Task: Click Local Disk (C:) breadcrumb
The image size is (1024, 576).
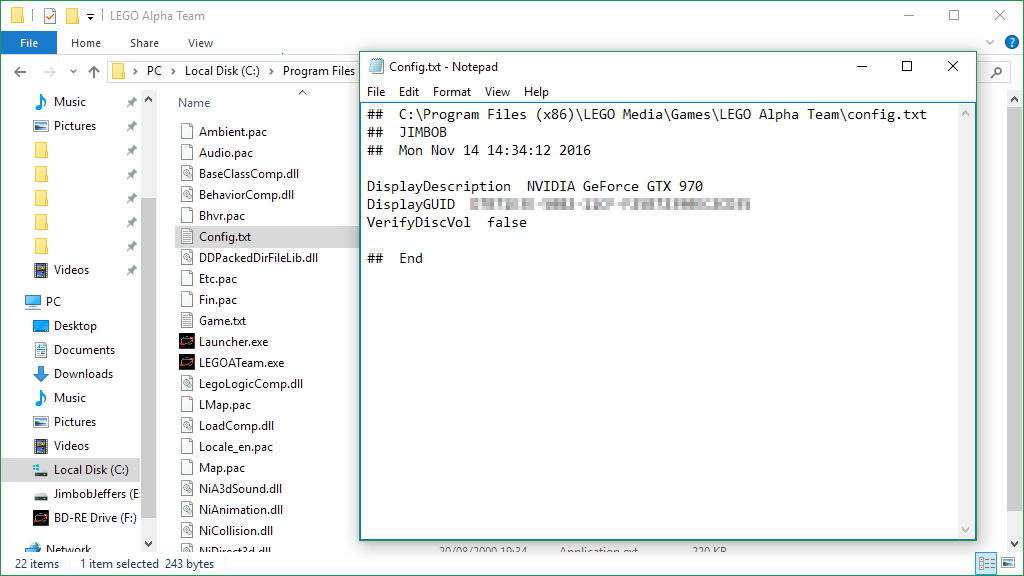Action: pos(222,71)
